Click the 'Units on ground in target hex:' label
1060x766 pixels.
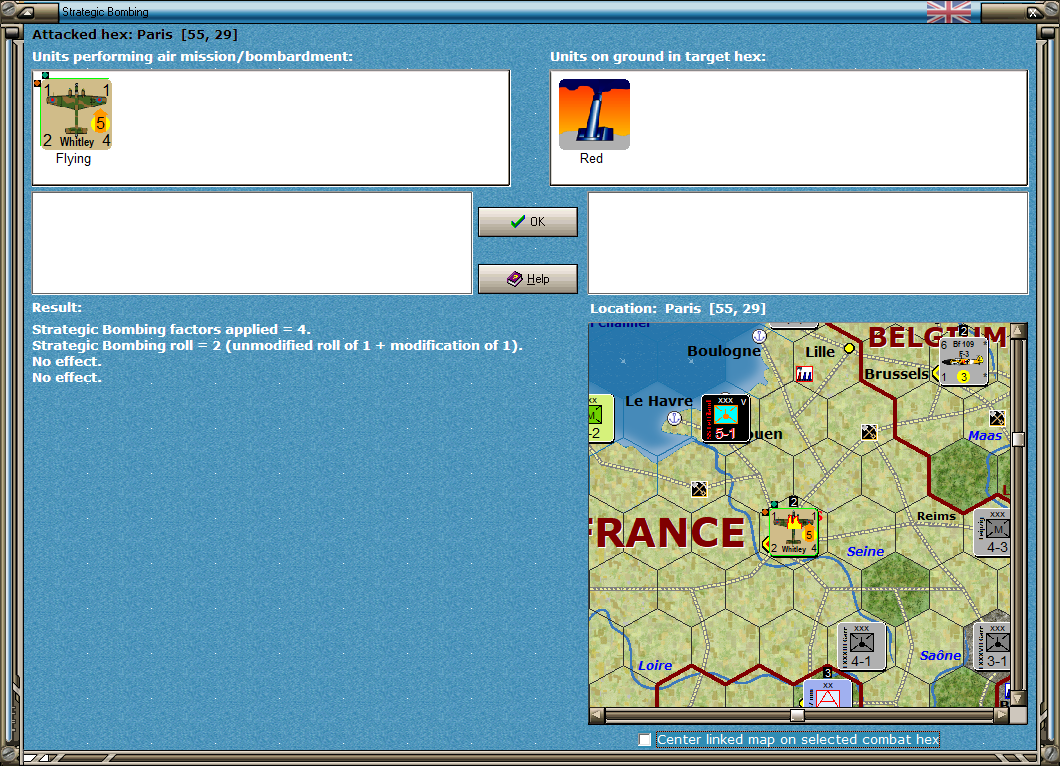[658, 56]
